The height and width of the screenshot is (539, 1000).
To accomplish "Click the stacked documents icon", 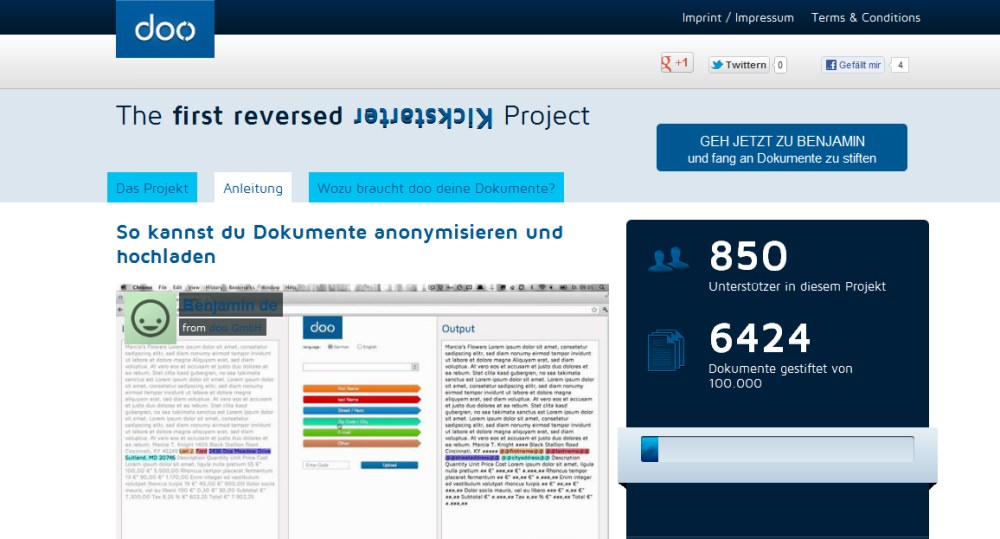I will pyautogui.click(x=666, y=349).
